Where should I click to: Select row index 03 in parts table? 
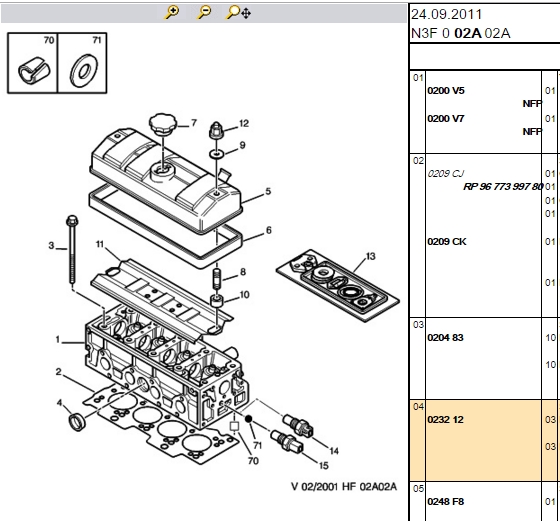[x=418, y=325]
